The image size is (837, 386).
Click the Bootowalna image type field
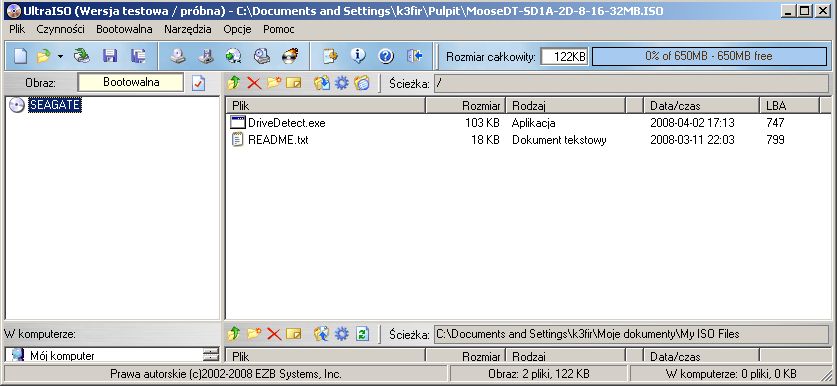point(131,83)
